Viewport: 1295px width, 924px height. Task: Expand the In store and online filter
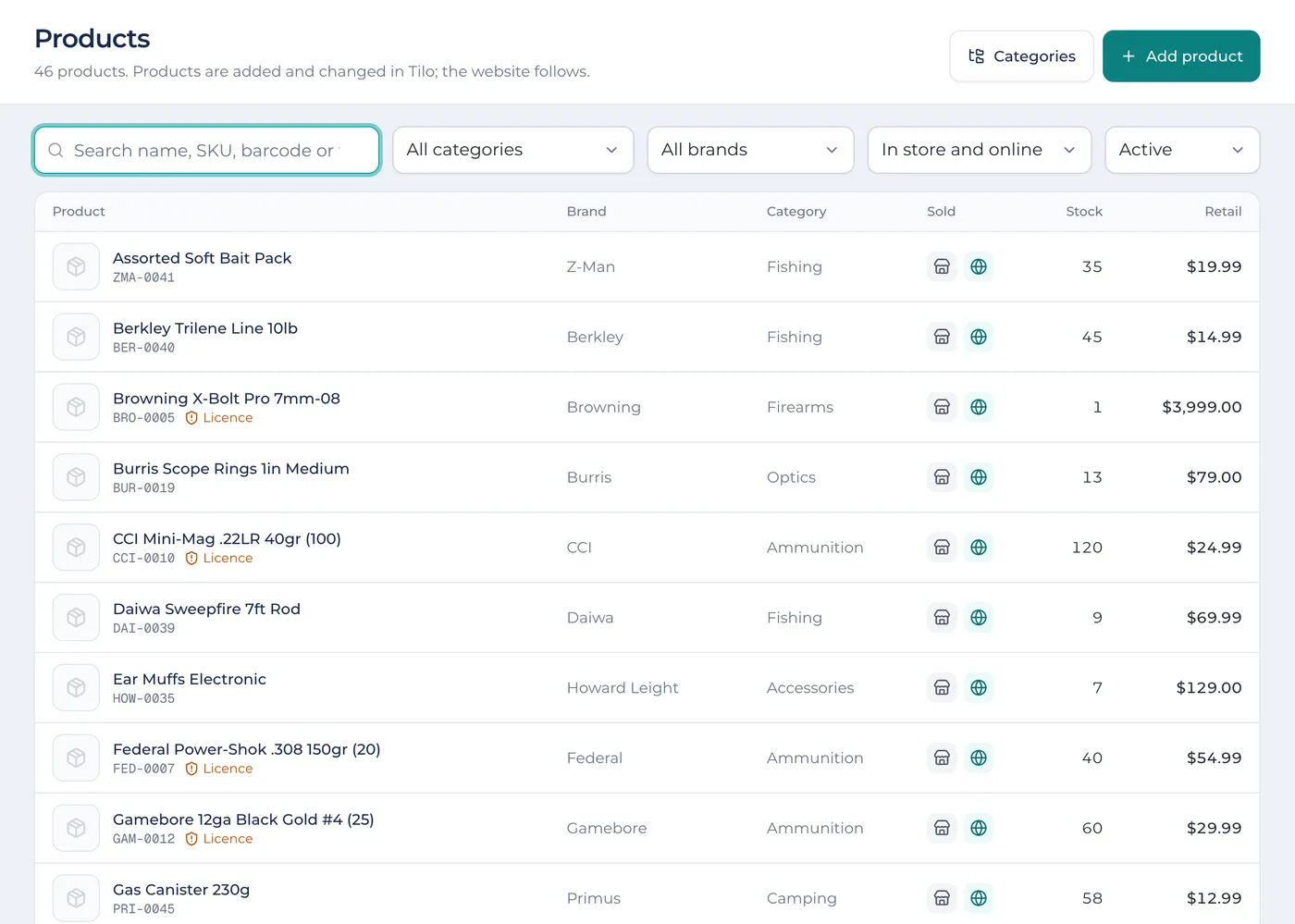tap(979, 150)
